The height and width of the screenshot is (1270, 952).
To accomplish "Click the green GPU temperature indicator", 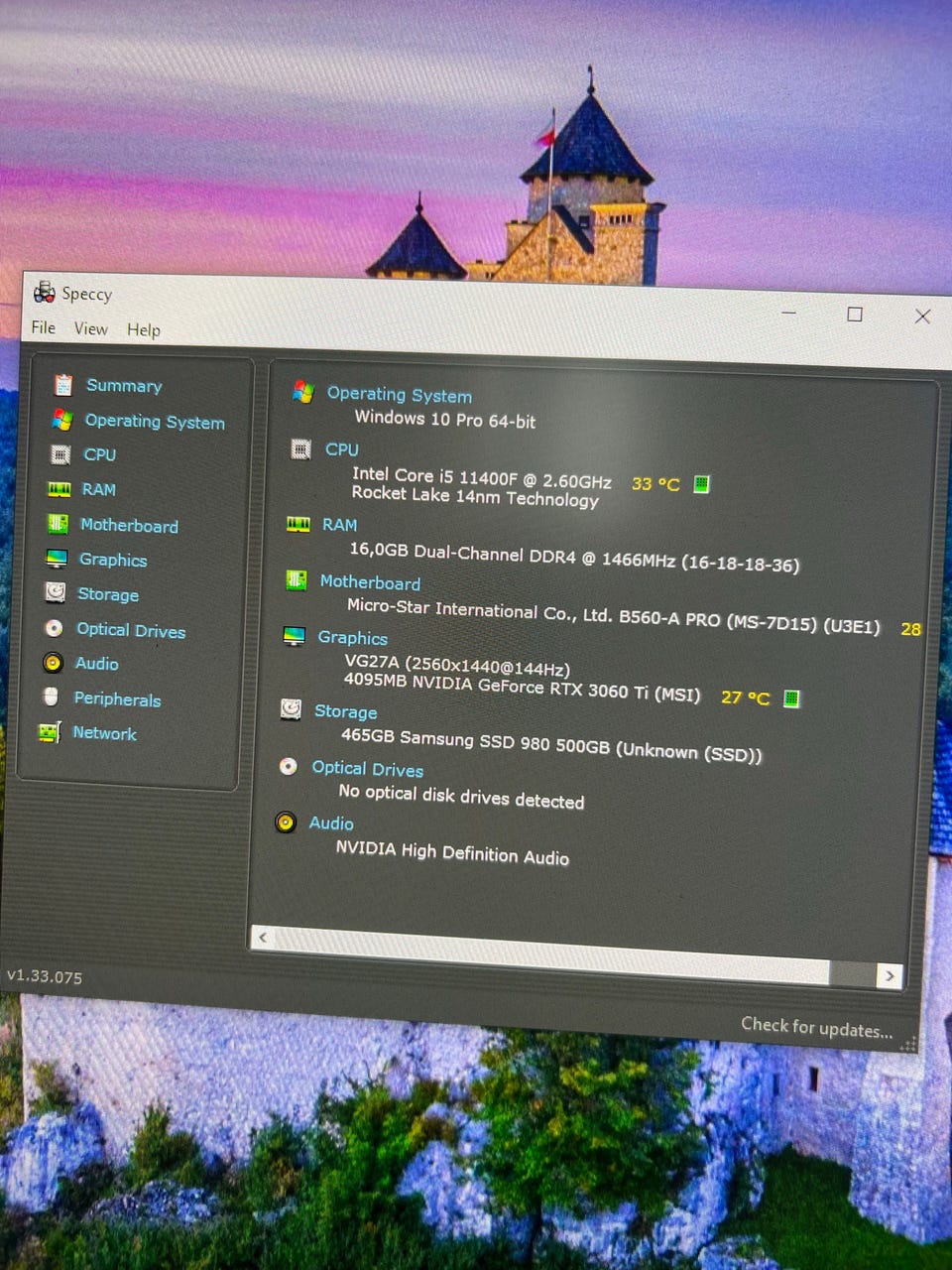I will [791, 698].
